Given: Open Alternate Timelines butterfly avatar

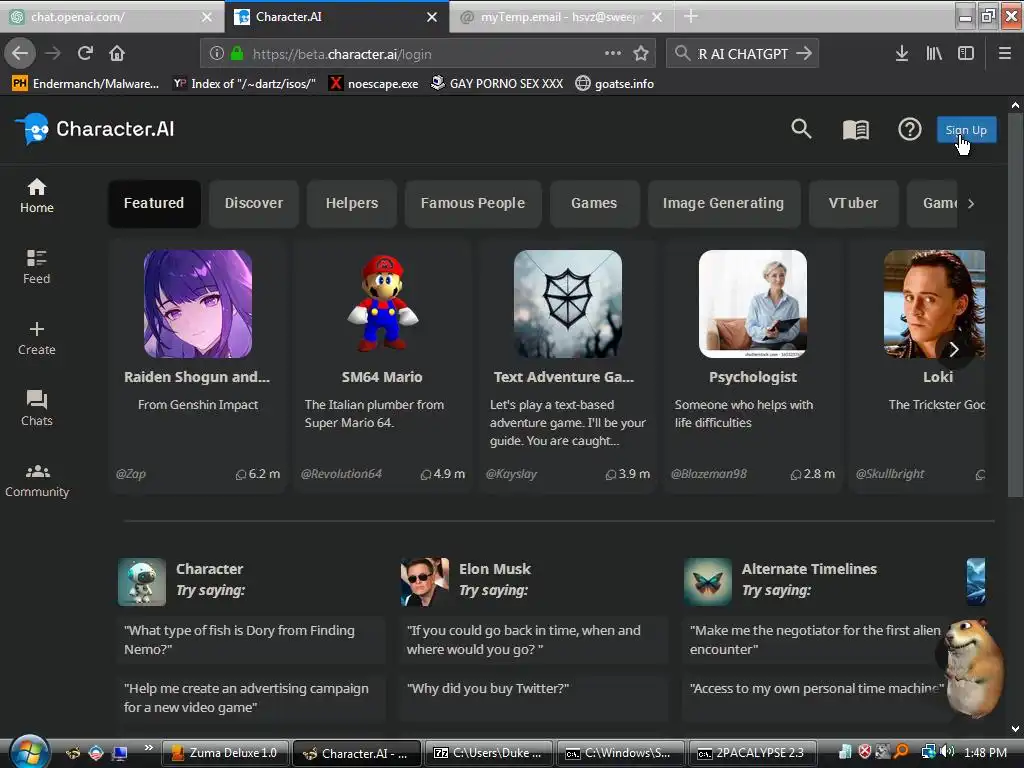Looking at the screenshot, I should pyautogui.click(x=708, y=581).
